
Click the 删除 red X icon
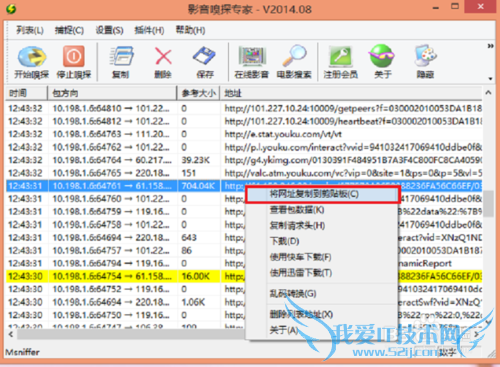(x=163, y=62)
